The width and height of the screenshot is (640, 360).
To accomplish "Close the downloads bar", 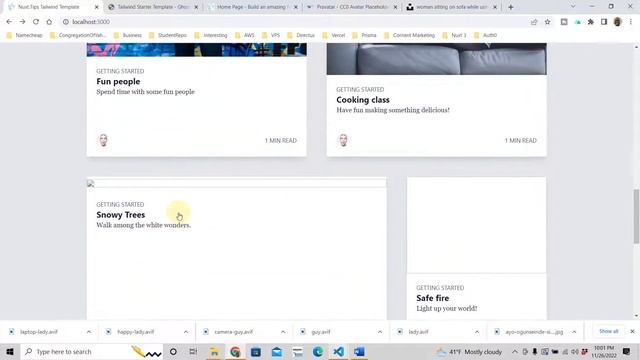I will pos(632,331).
